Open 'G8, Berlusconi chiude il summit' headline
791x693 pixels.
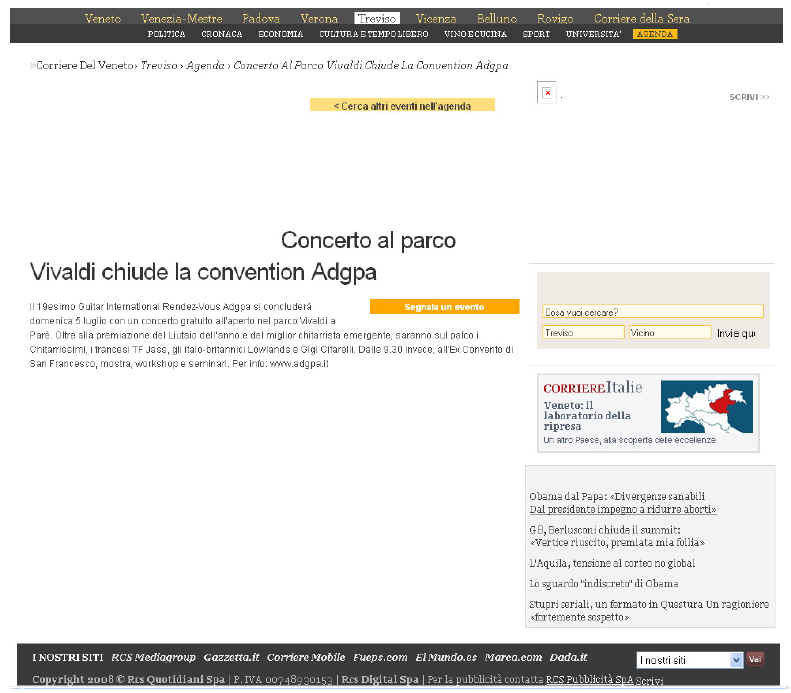(616, 536)
